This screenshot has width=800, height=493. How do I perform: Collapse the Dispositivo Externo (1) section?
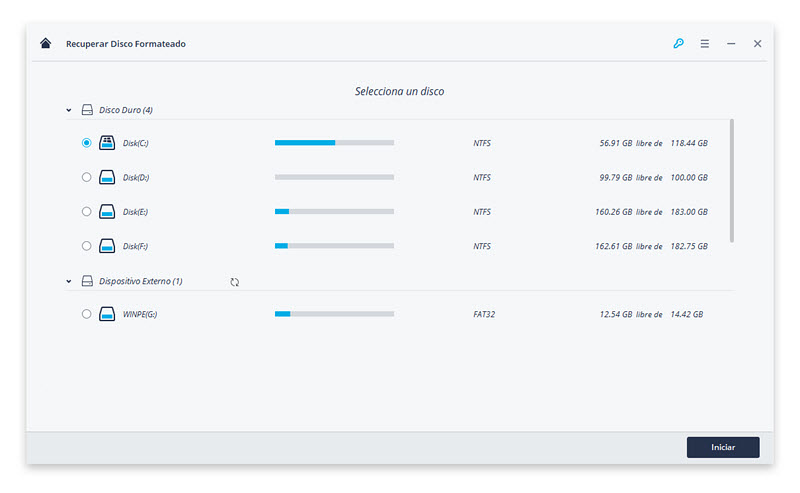(x=68, y=281)
